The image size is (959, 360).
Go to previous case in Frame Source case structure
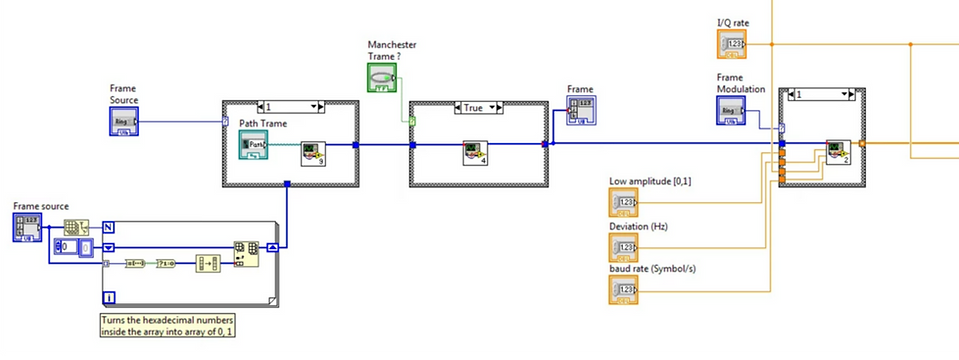[x=261, y=107]
